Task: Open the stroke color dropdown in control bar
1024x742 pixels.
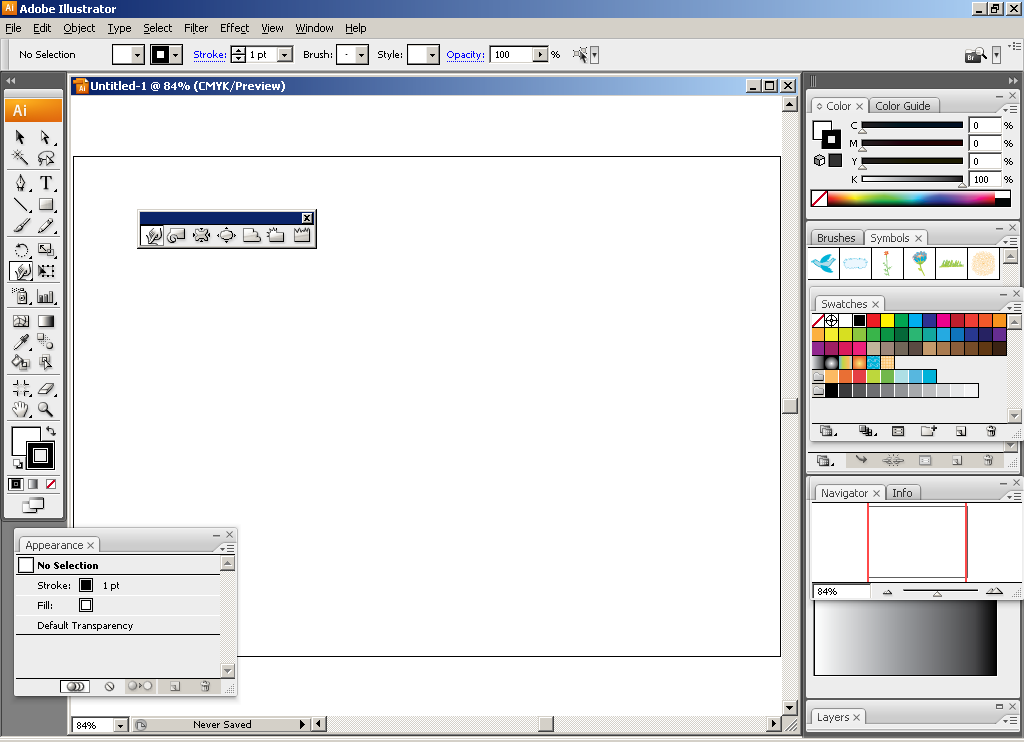Action: coord(175,55)
